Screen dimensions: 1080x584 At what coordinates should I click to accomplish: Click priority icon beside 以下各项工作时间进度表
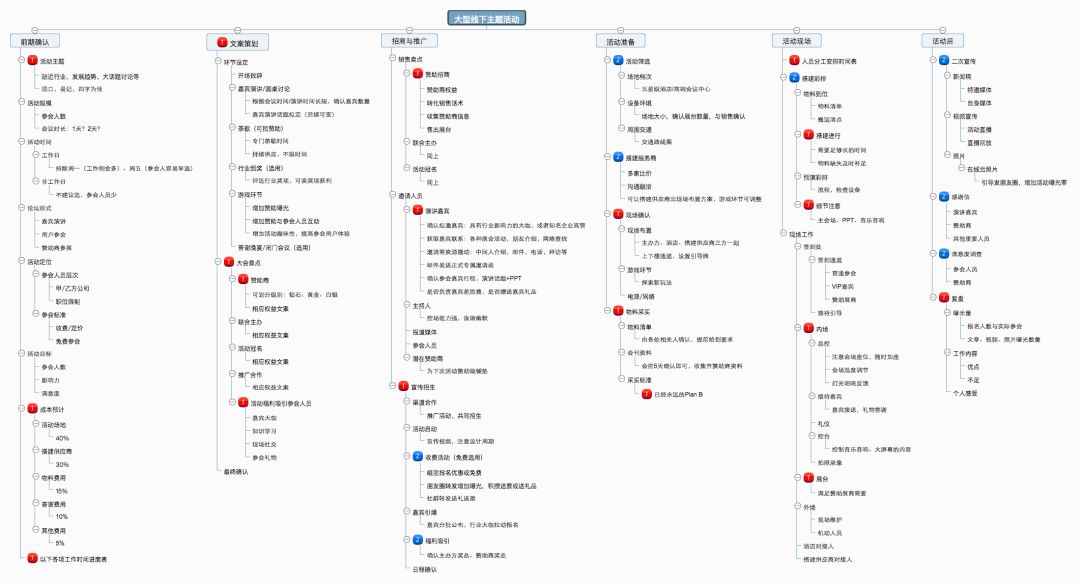(x=32, y=558)
